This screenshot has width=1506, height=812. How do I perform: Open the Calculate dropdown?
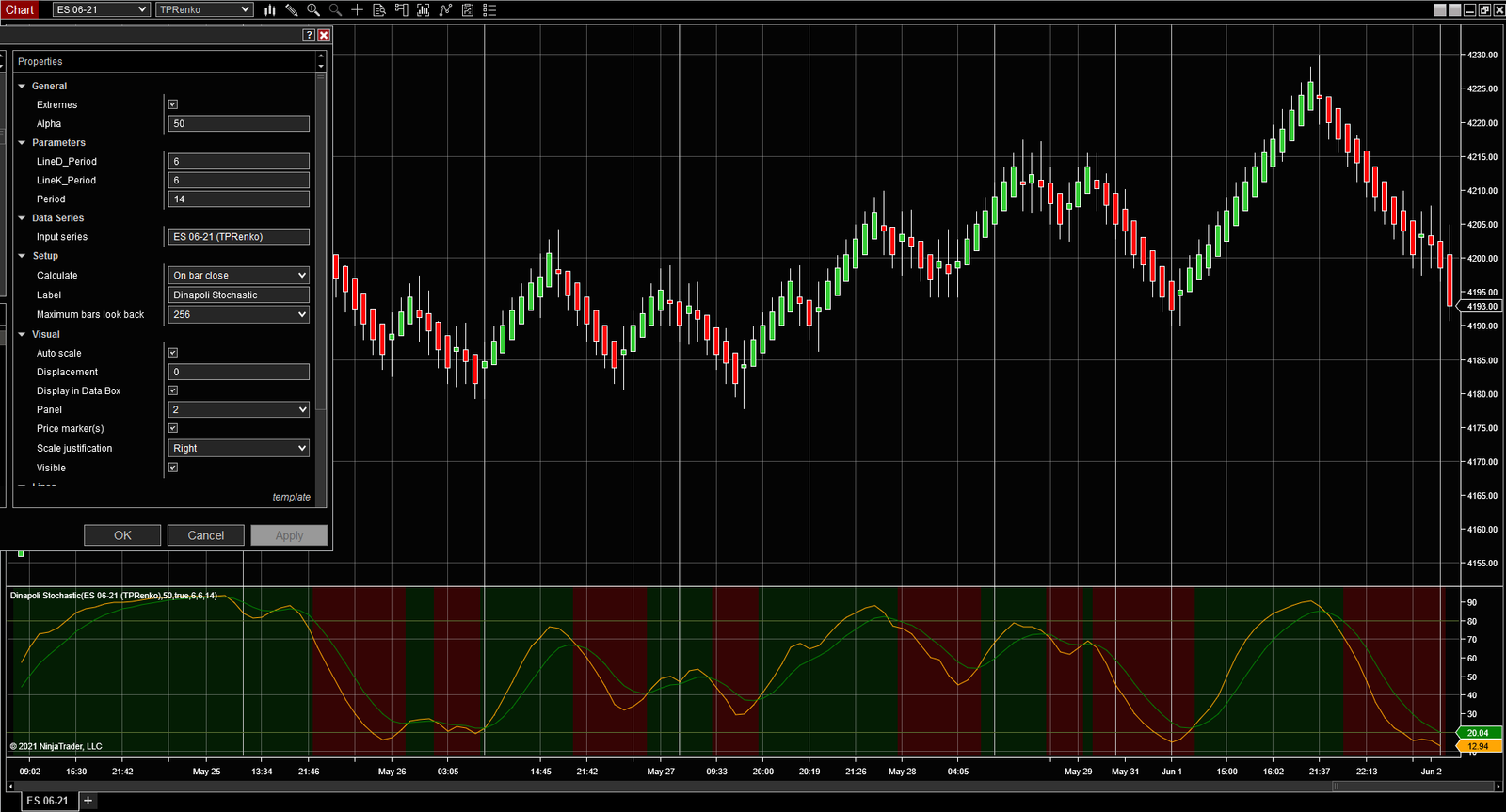239,275
